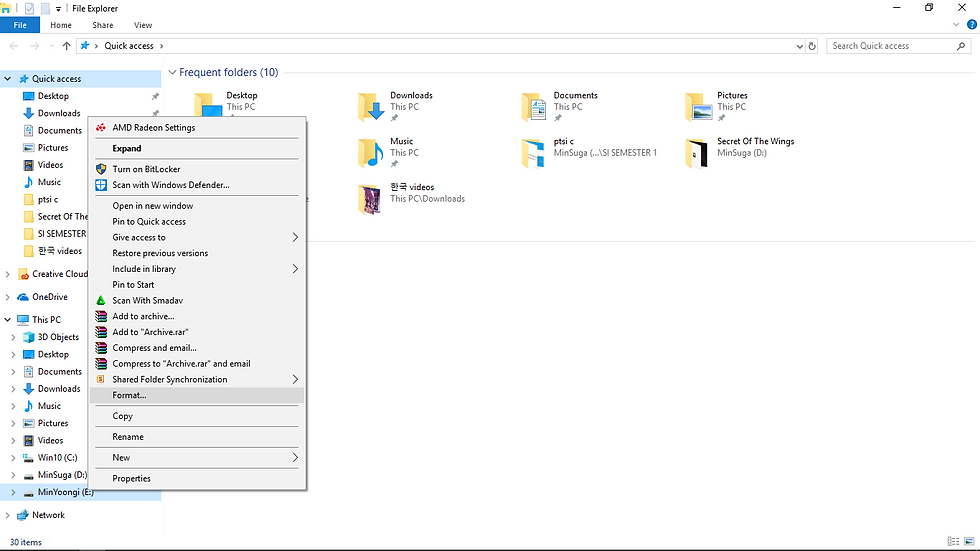Click Expand in the context menu
The height and width of the screenshot is (551, 980).
(197, 149)
